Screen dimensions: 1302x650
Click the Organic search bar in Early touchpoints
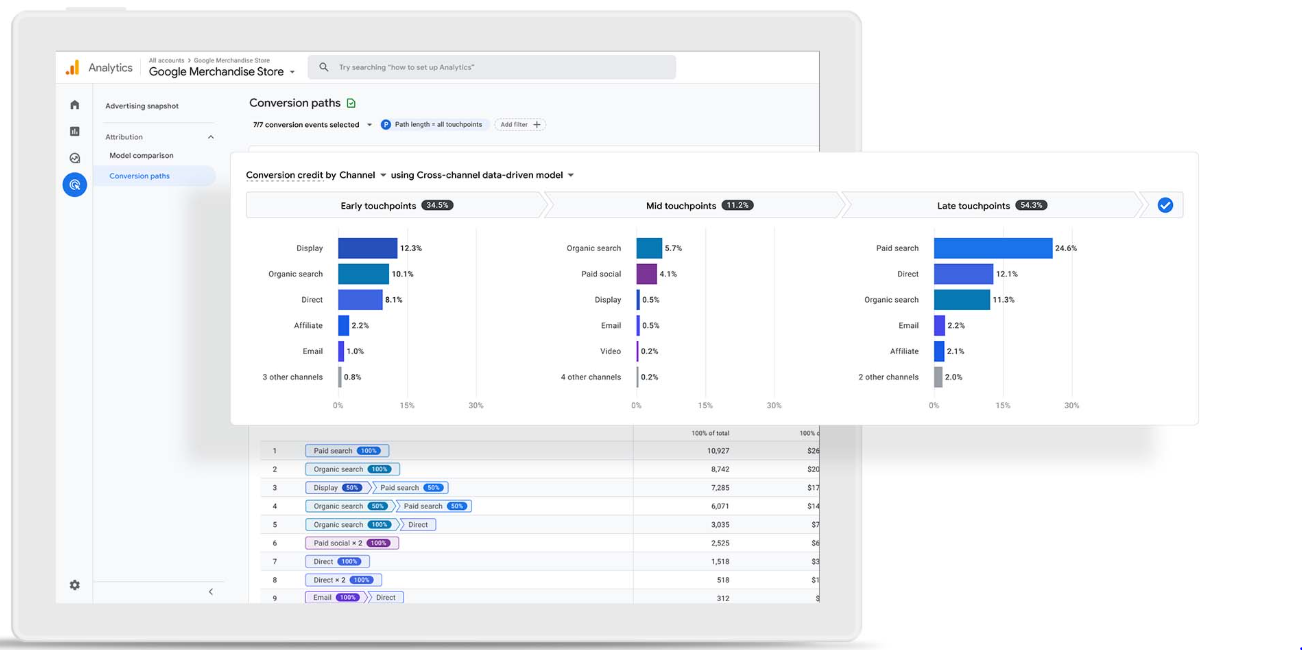pos(363,274)
